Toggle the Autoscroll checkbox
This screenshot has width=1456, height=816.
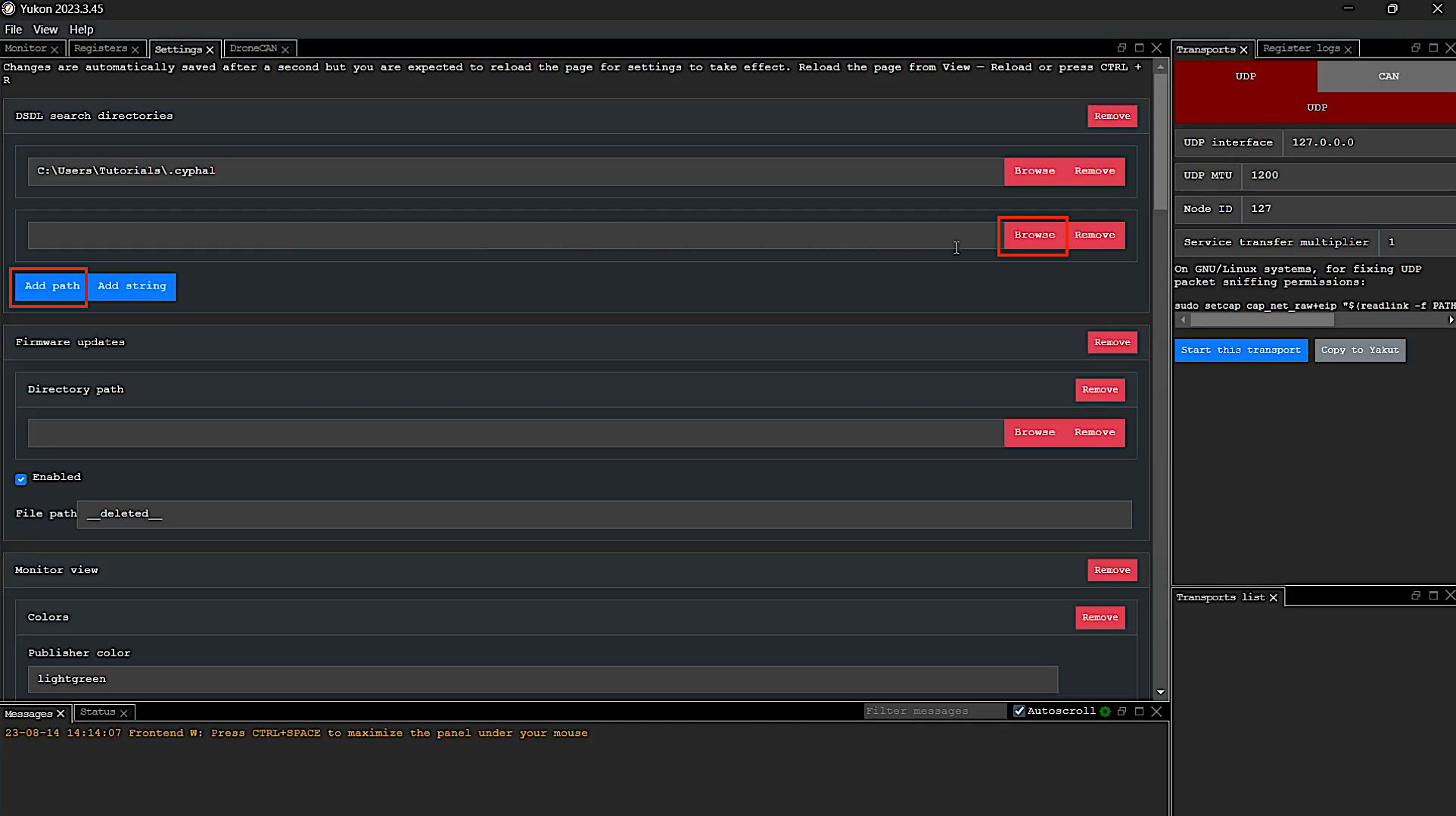click(1019, 711)
